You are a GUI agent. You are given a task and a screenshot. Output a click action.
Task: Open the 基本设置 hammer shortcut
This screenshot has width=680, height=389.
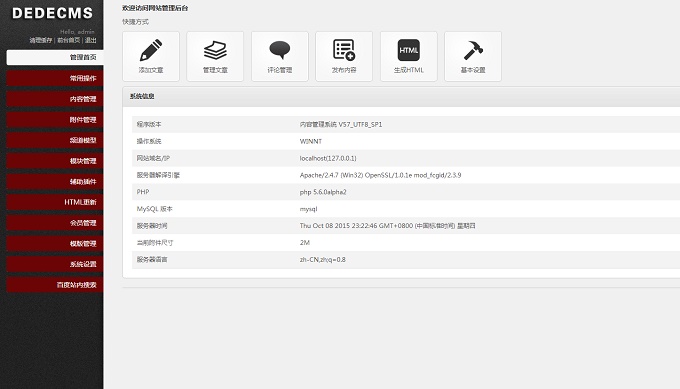[473, 56]
